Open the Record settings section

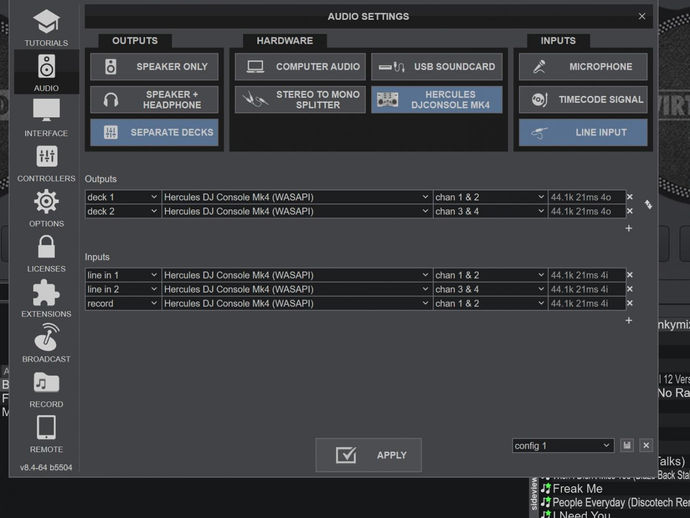click(46, 389)
